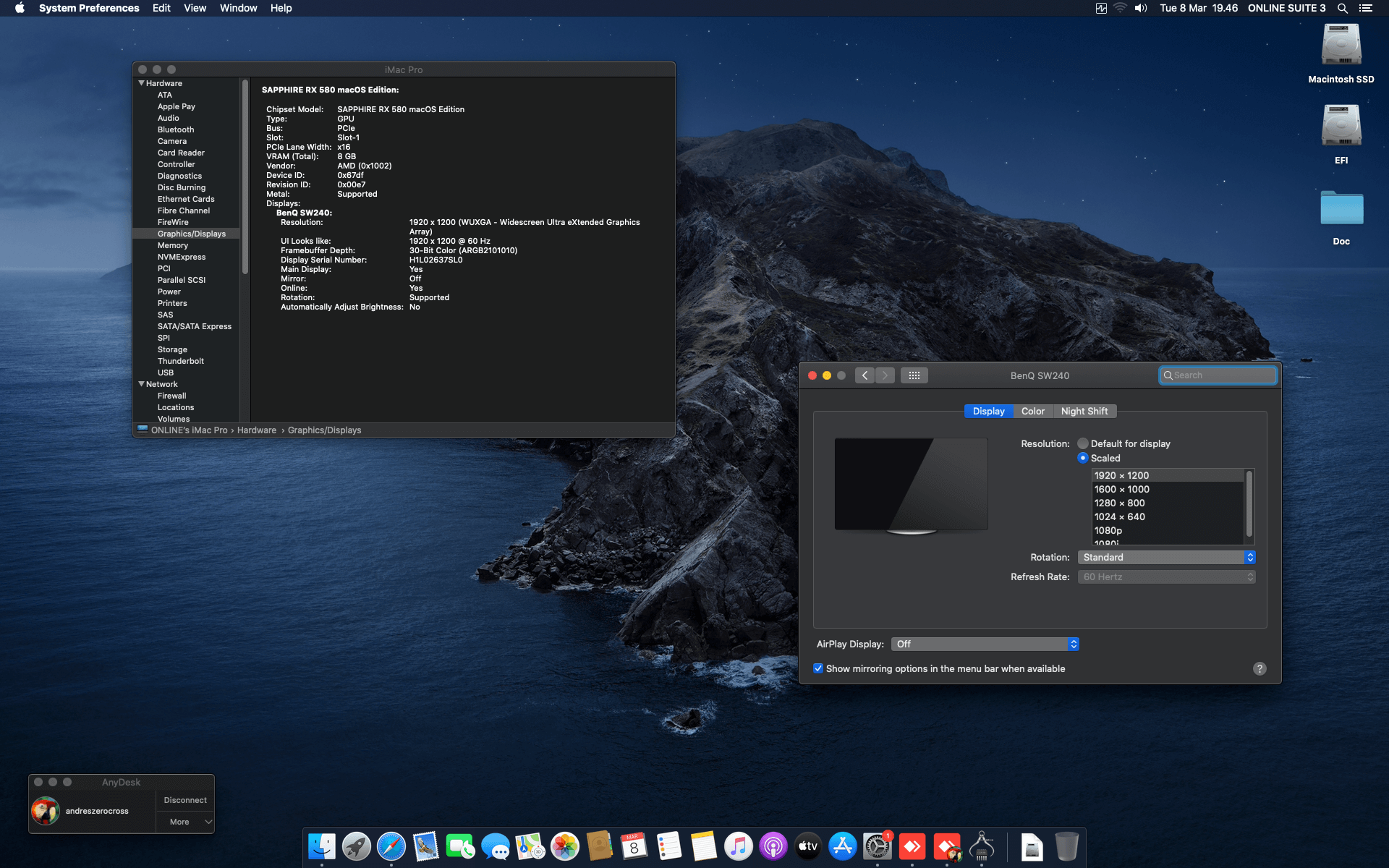Collapse the Hardware section in System Information
This screenshot has width=1389, height=868.
pos(142,83)
